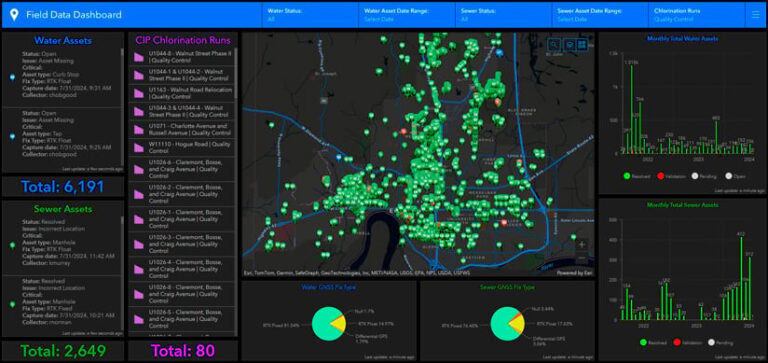Click the Total: 6,191 water assets indicator
The image size is (768, 363).
click(62, 187)
